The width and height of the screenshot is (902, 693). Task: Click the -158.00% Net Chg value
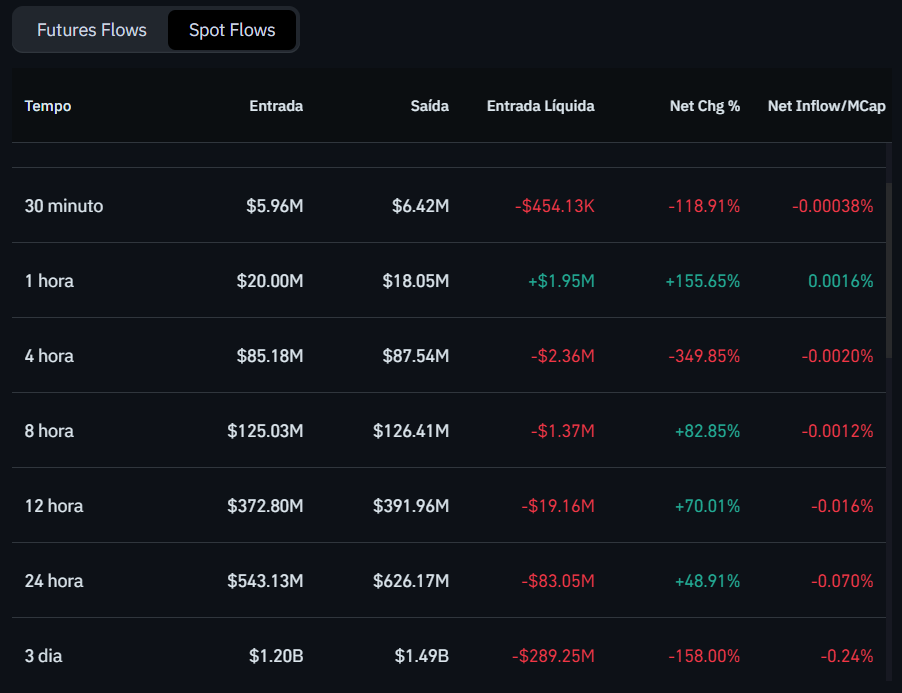(704, 656)
